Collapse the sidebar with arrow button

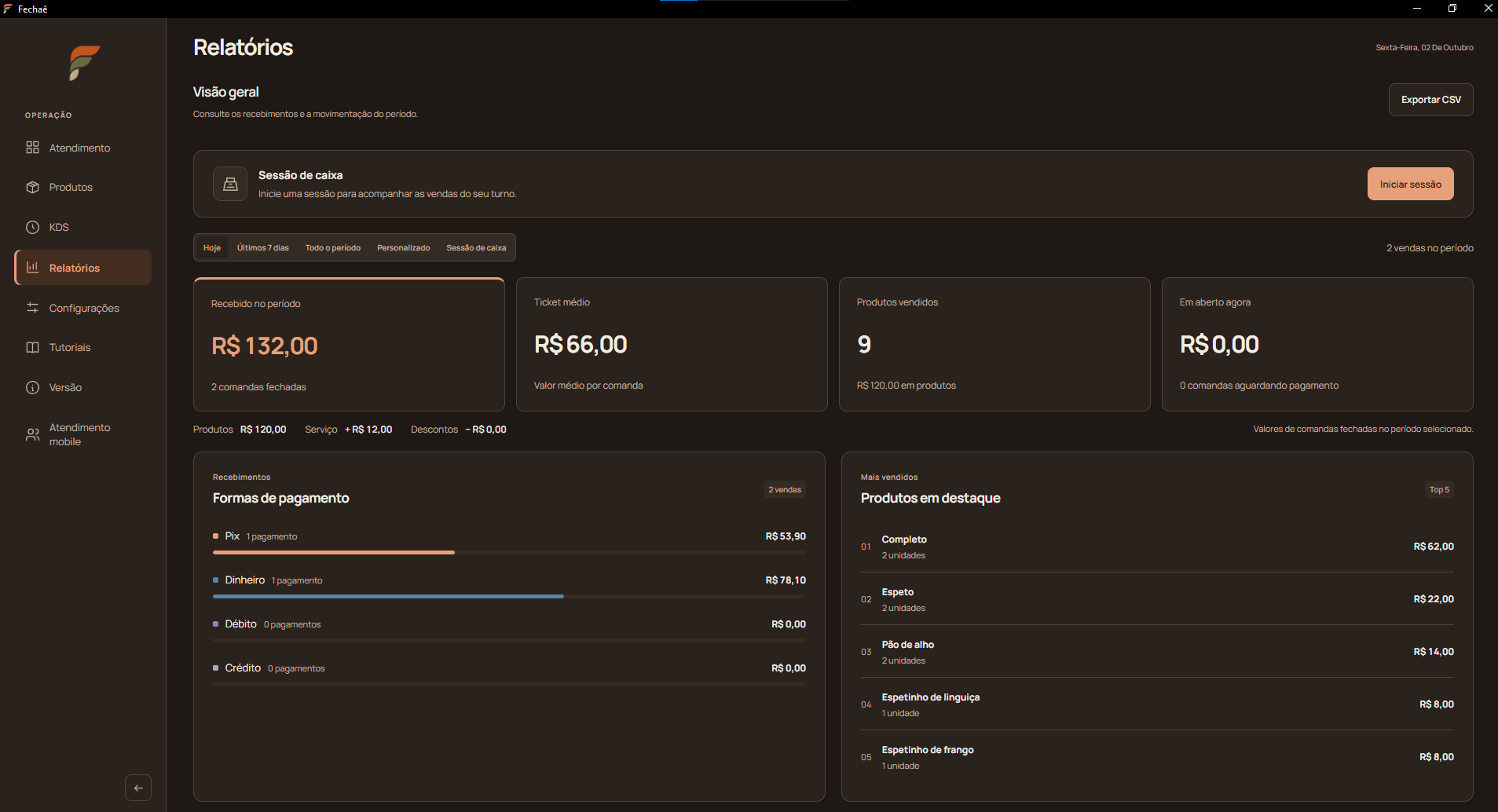[x=138, y=788]
